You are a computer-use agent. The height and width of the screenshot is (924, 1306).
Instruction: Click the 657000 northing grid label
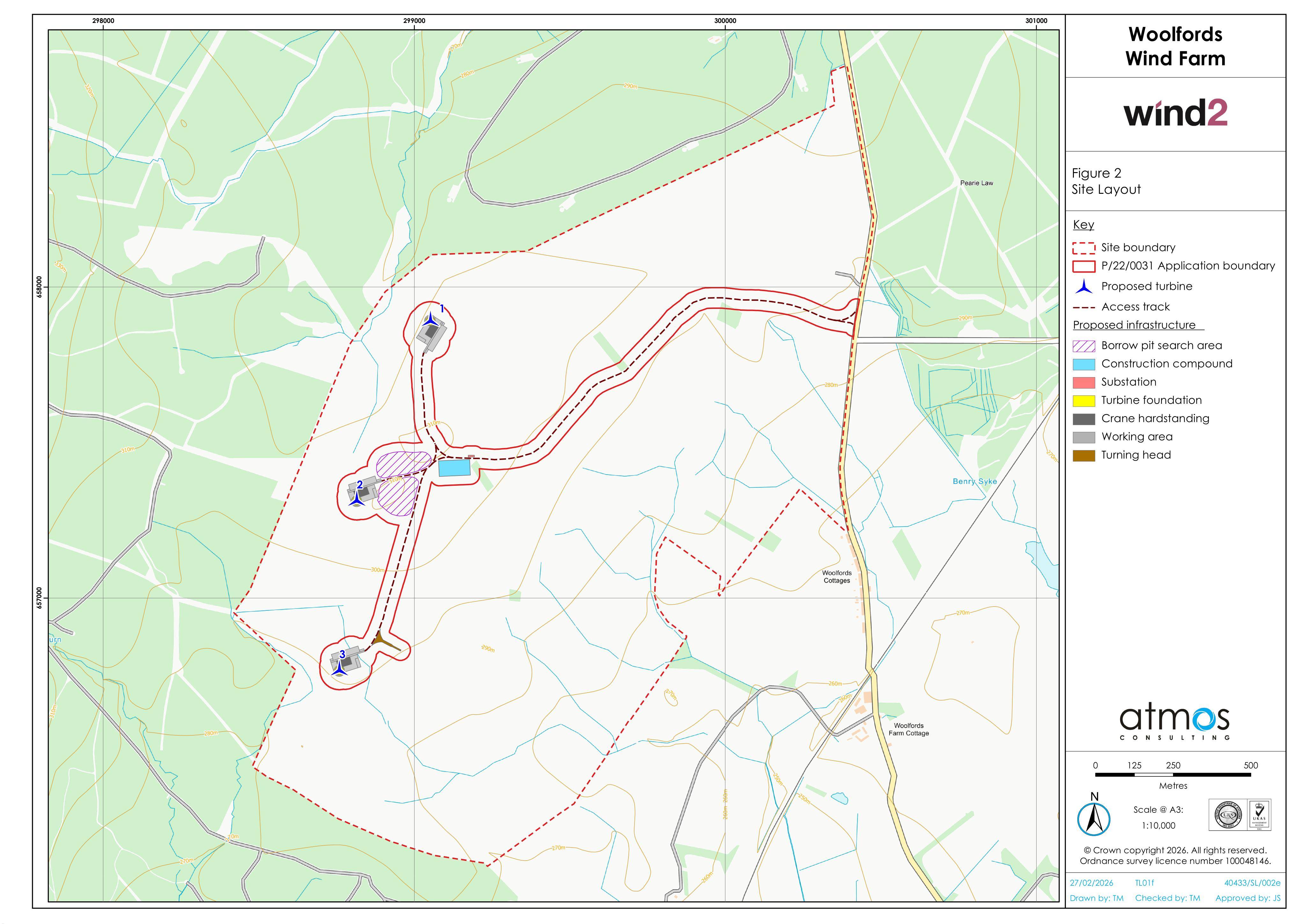(39, 598)
